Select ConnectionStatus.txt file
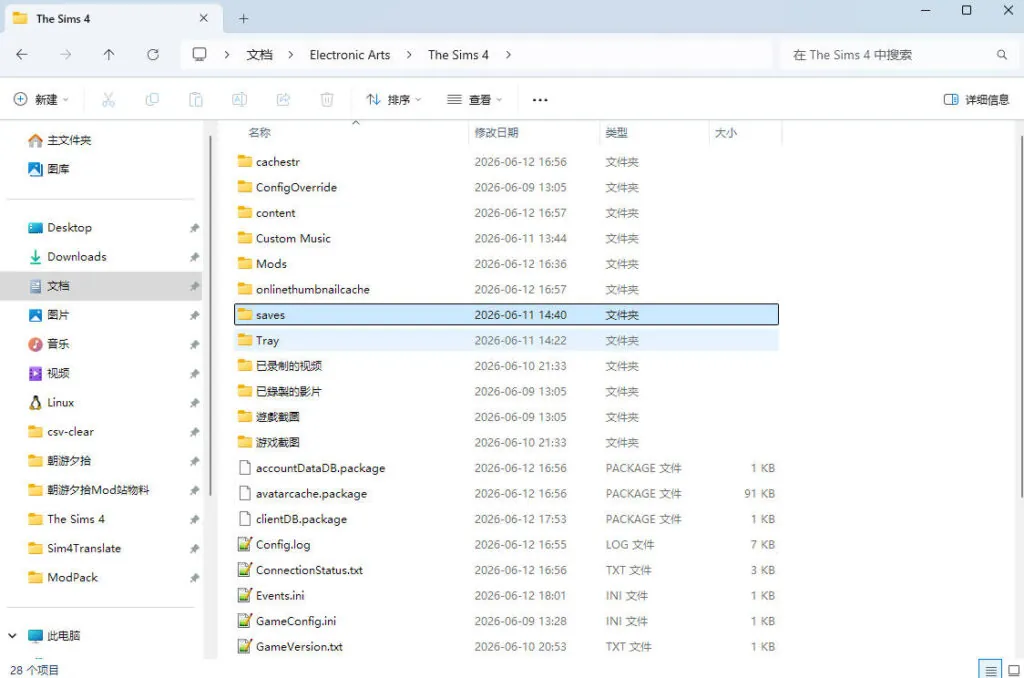The image size is (1024, 678). coord(506,570)
